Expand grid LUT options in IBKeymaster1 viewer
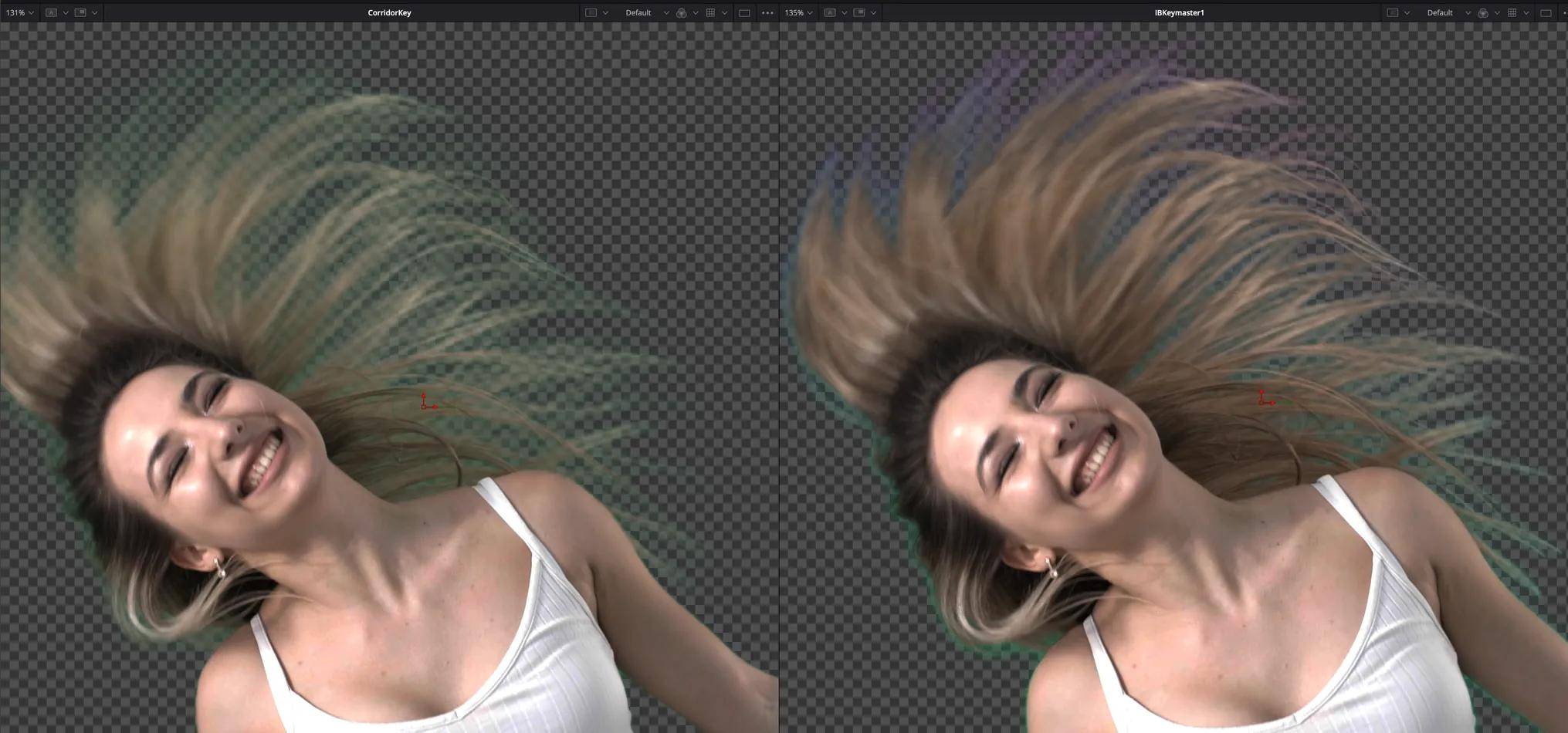The height and width of the screenshot is (733, 1568). click(x=1526, y=12)
